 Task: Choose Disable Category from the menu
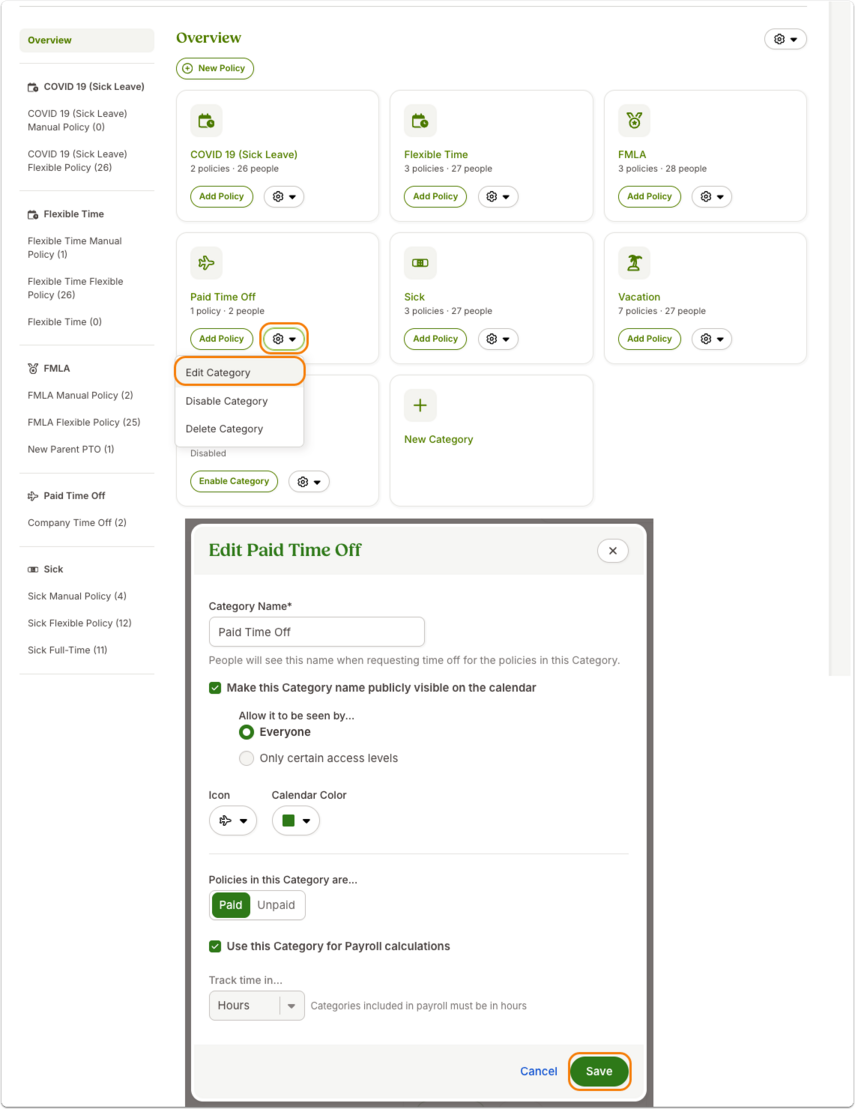240,401
